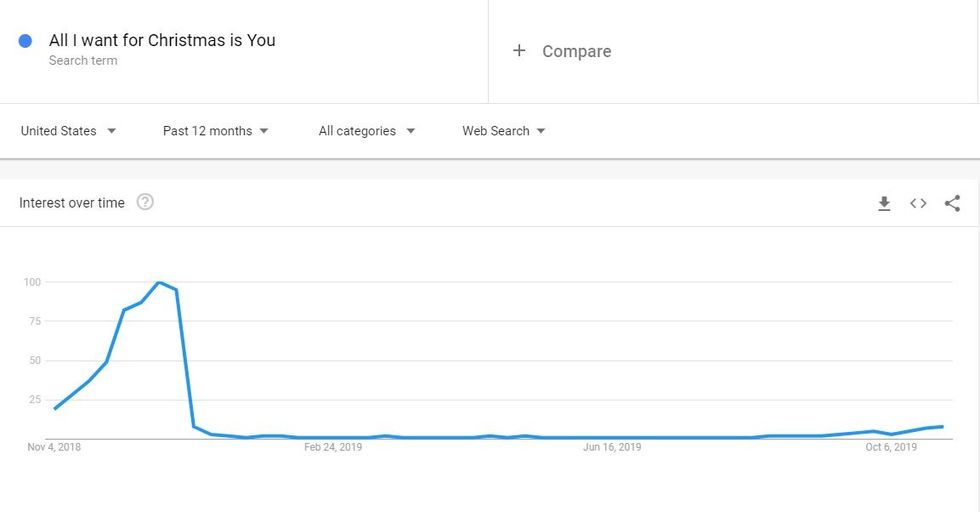Click the Jun 16, 2019 axis label
Image resolution: width=980 pixels, height=512 pixels.
pos(612,447)
